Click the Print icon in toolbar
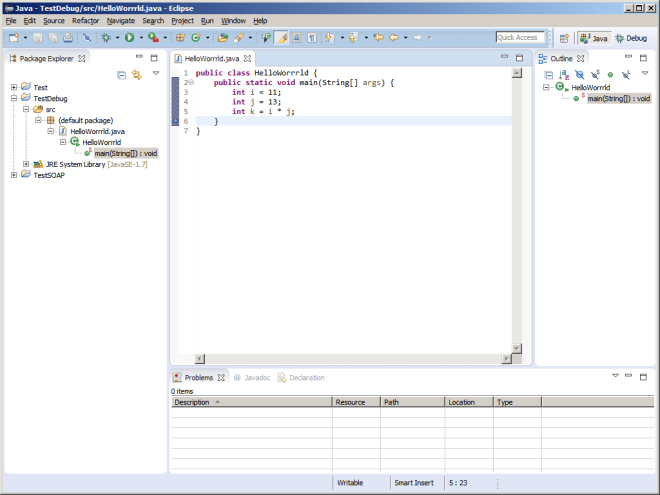The image size is (660, 495). [x=67, y=38]
